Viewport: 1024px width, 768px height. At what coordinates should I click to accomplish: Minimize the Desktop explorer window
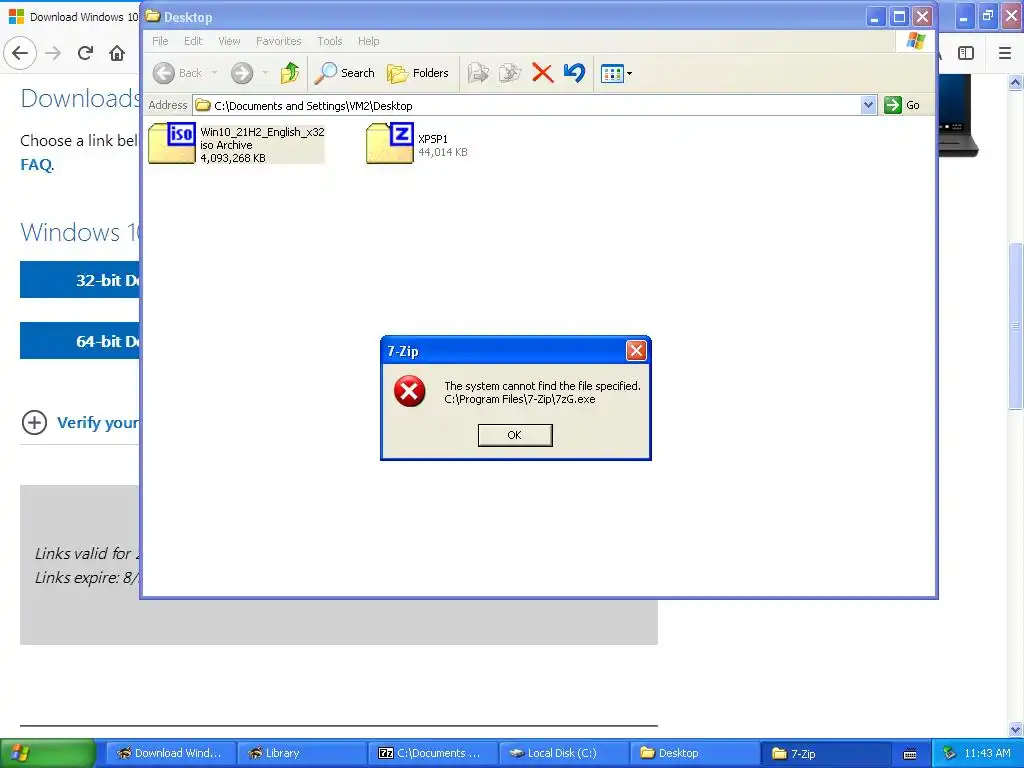click(875, 17)
